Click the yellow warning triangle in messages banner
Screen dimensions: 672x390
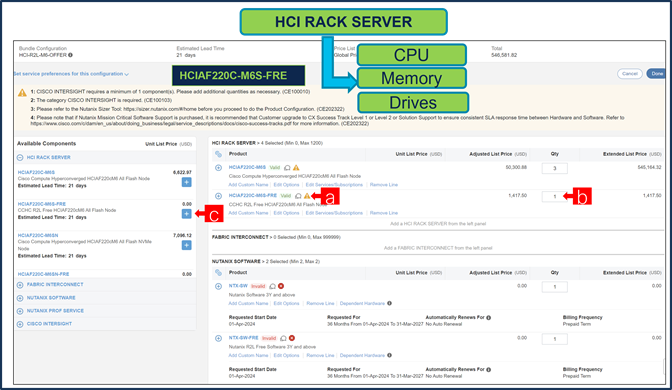[x=22, y=93]
